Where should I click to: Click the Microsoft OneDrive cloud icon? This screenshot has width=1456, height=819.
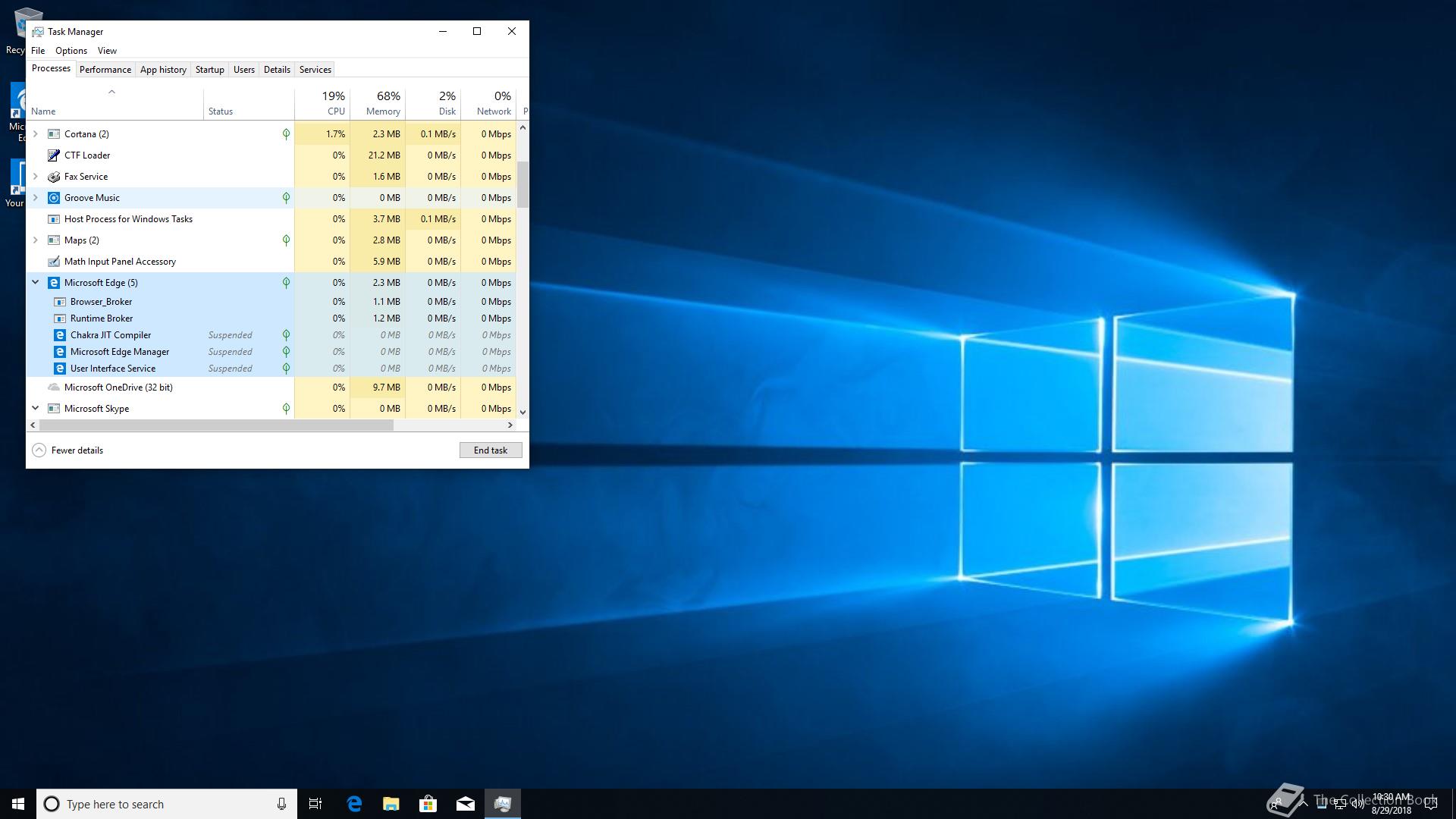click(54, 388)
